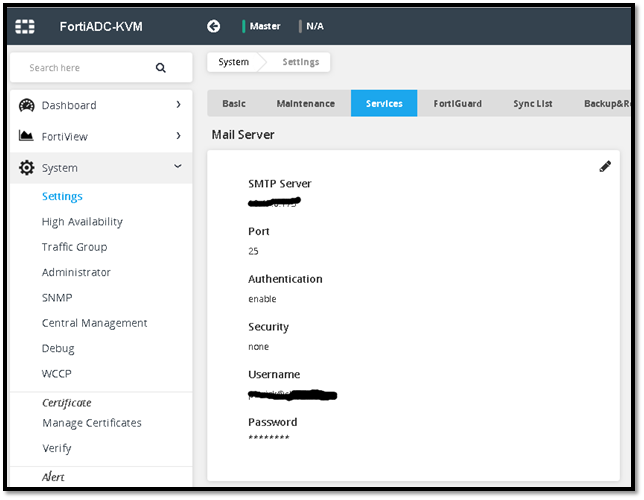Click the Dashboard gauge icon

(27, 105)
